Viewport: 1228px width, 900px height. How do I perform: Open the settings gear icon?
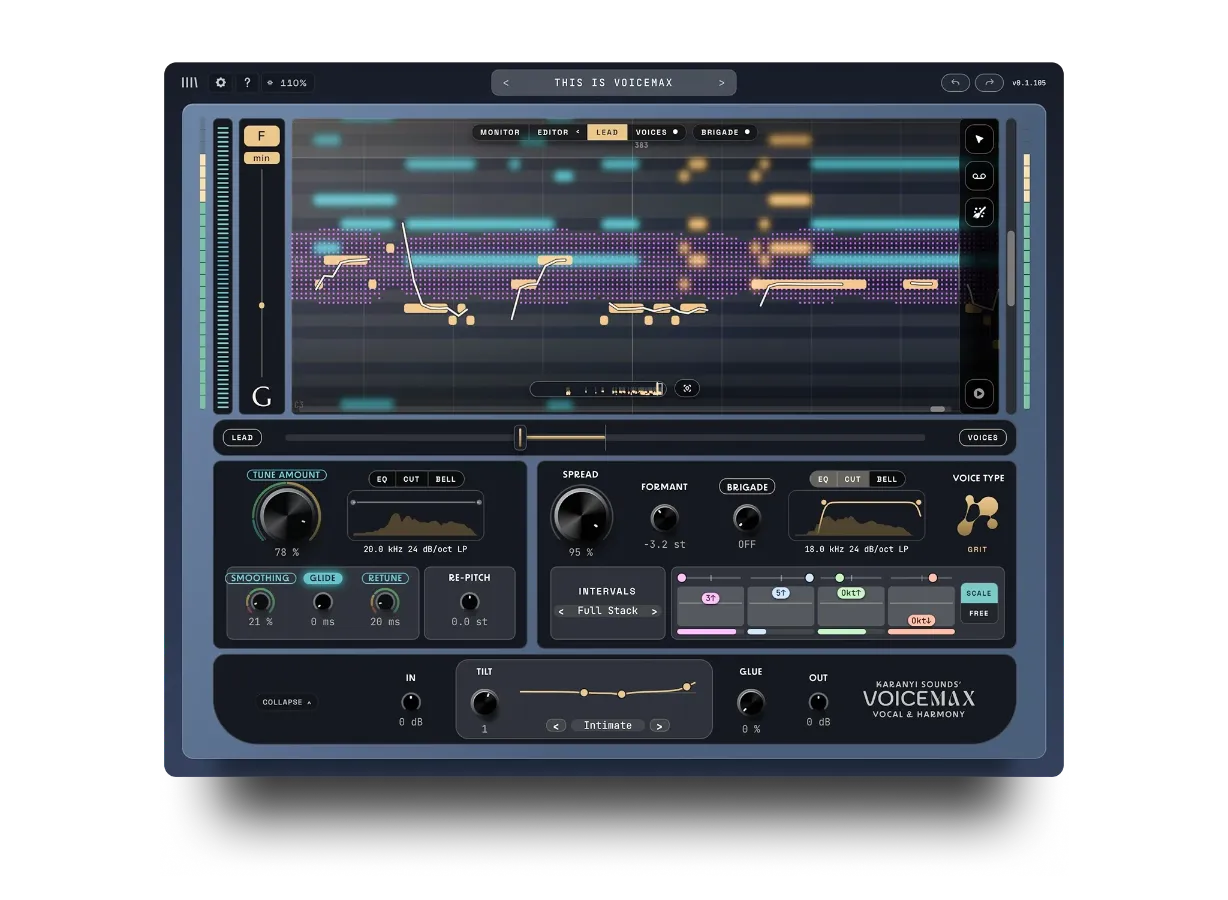221,83
